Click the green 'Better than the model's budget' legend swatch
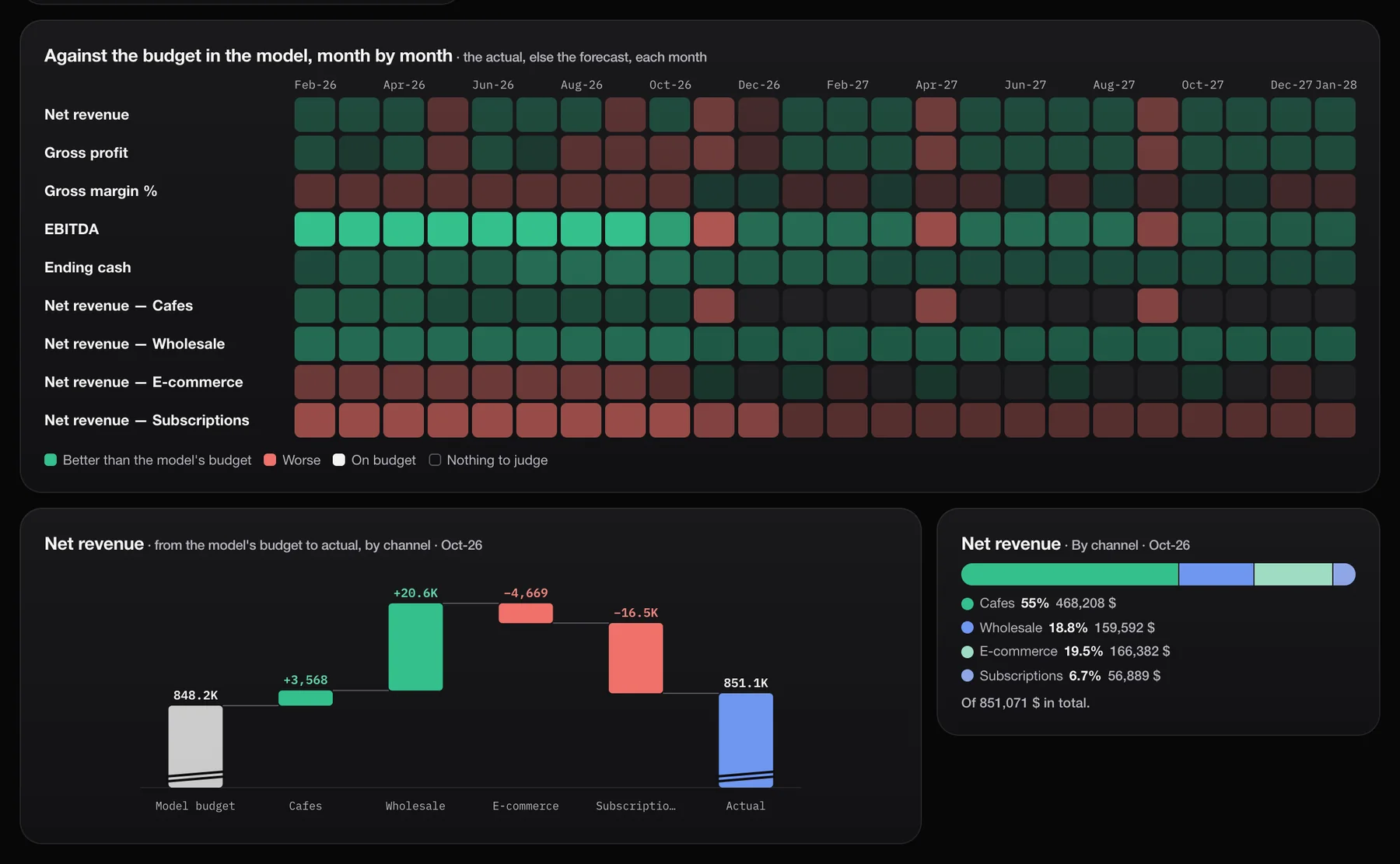Viewport: 1400px width, 864px height. [x=51, y=460]
